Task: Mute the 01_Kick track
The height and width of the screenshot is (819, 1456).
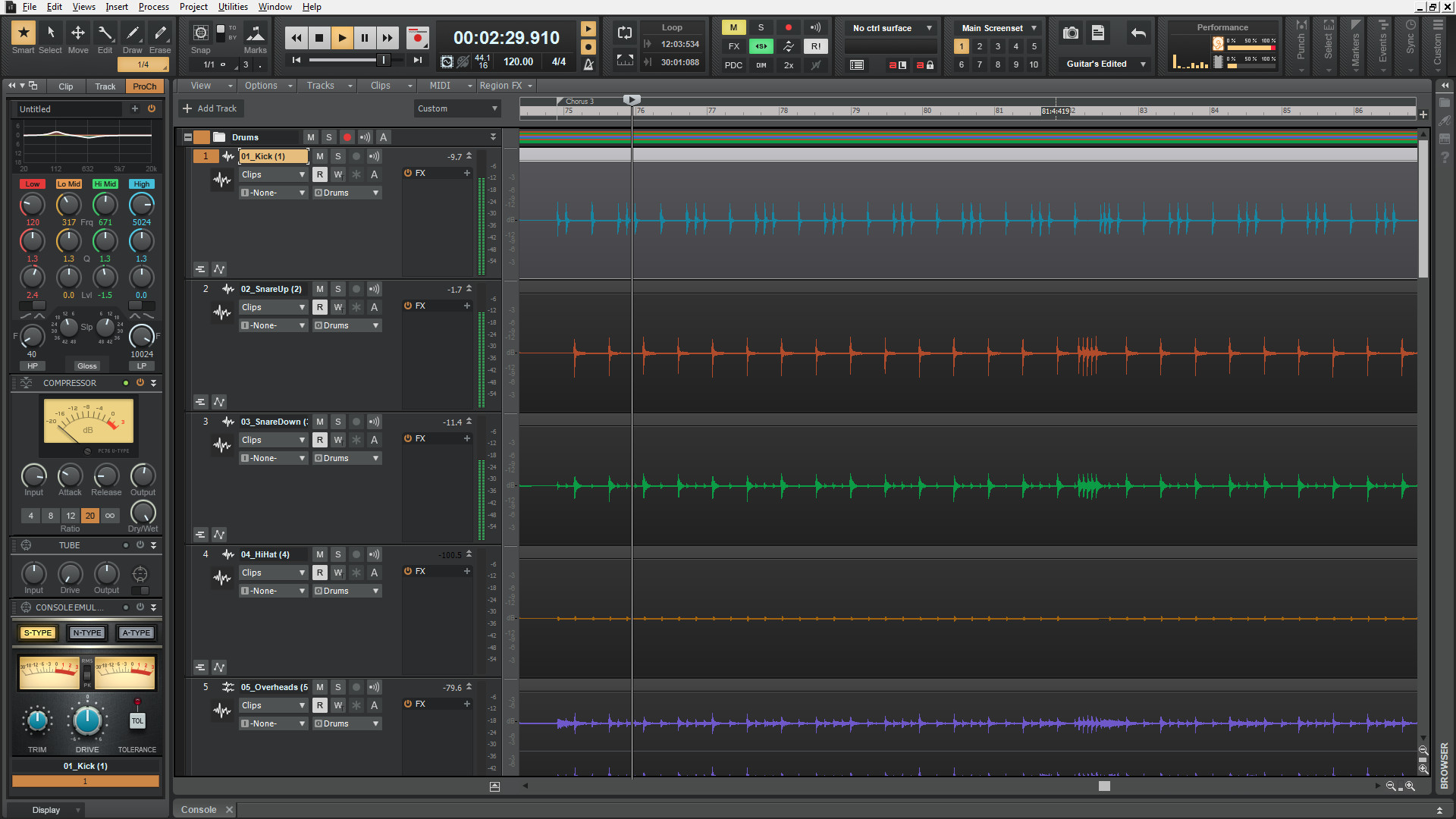Action: [x=319, y=156]
